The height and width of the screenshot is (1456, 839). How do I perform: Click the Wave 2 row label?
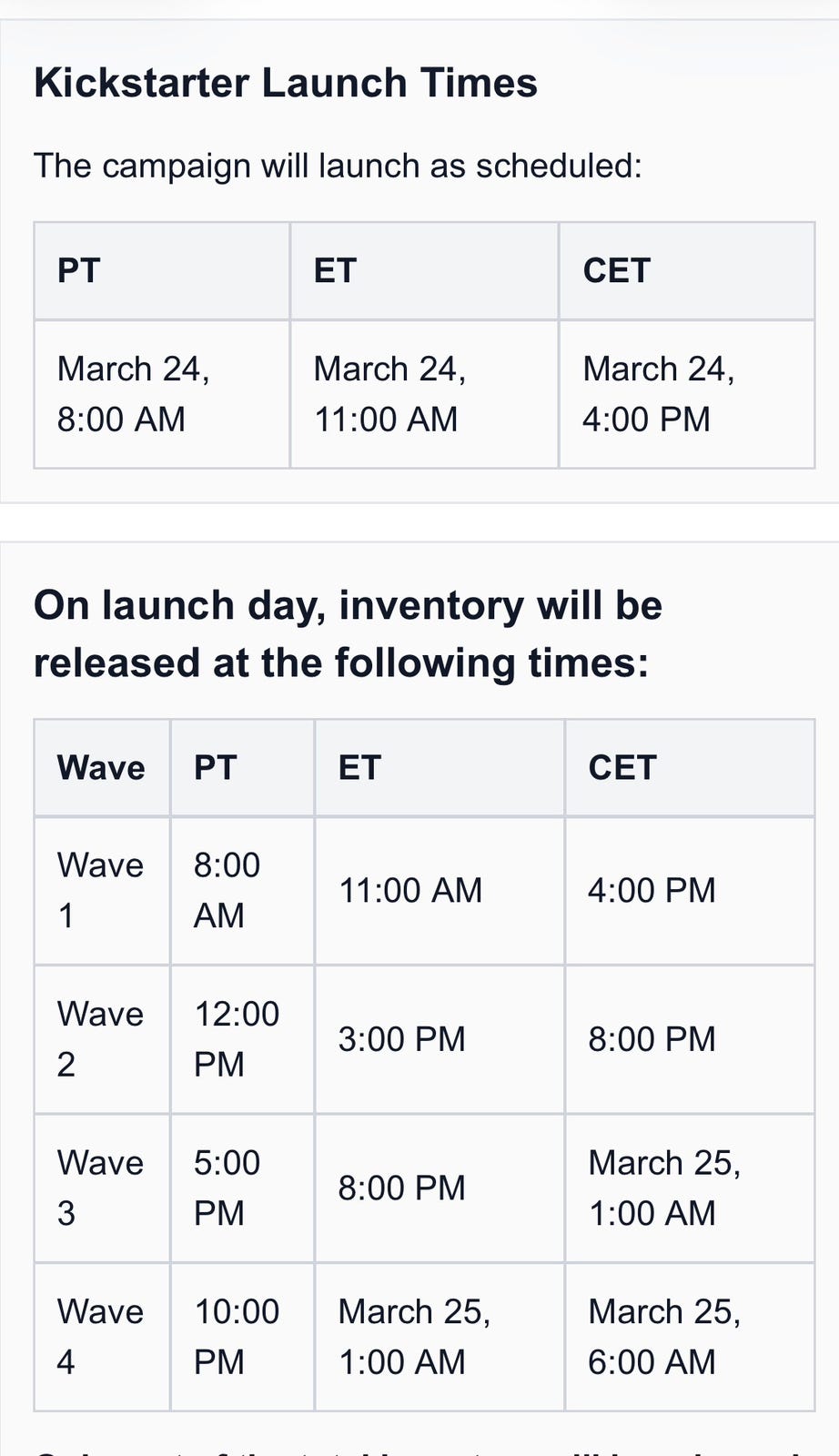pos(100,1039)
